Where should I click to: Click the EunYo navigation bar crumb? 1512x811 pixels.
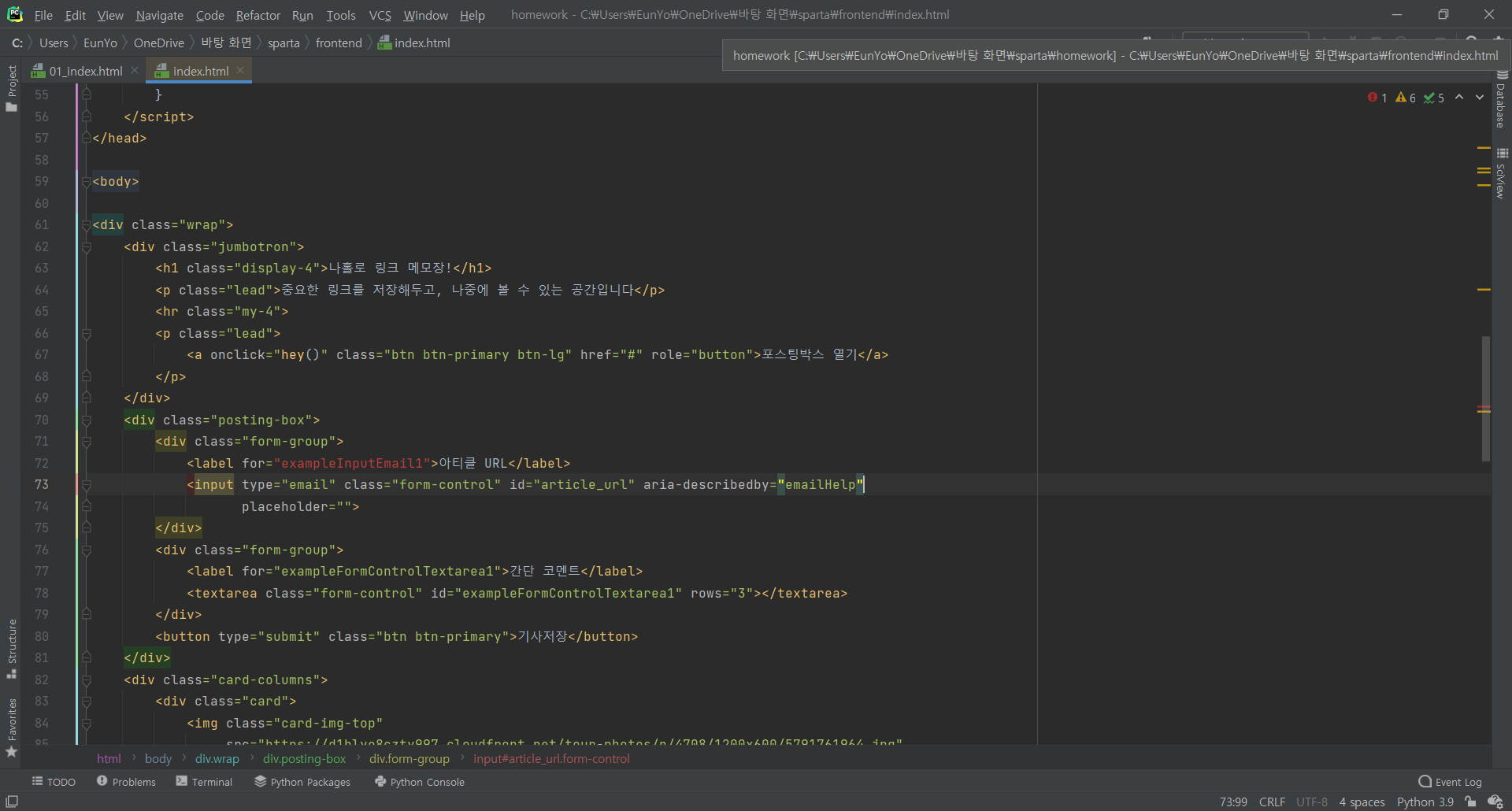point(100,43)
